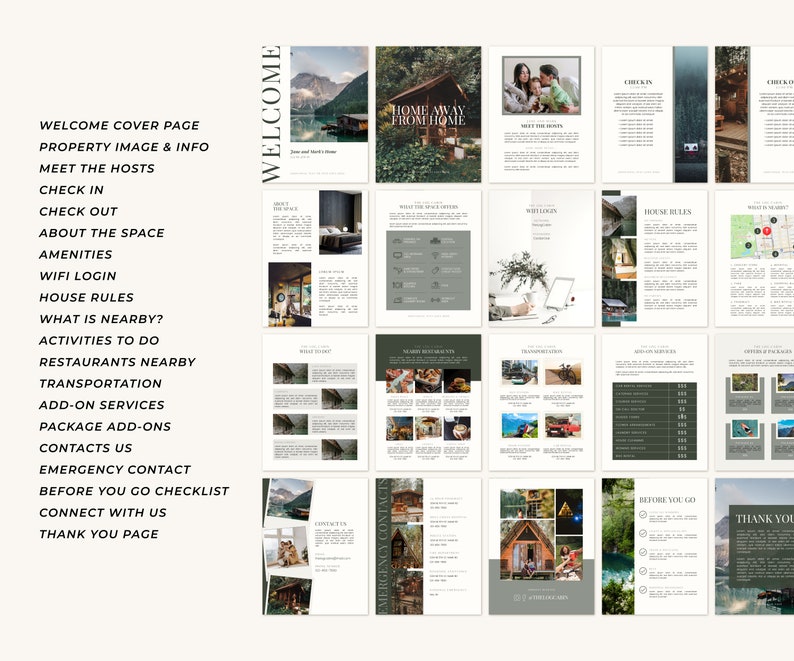Viewport: 794px width, 661px height.
Task: Click the hosts family photo on Meet the Hosts page
Action: pos(541,86)
